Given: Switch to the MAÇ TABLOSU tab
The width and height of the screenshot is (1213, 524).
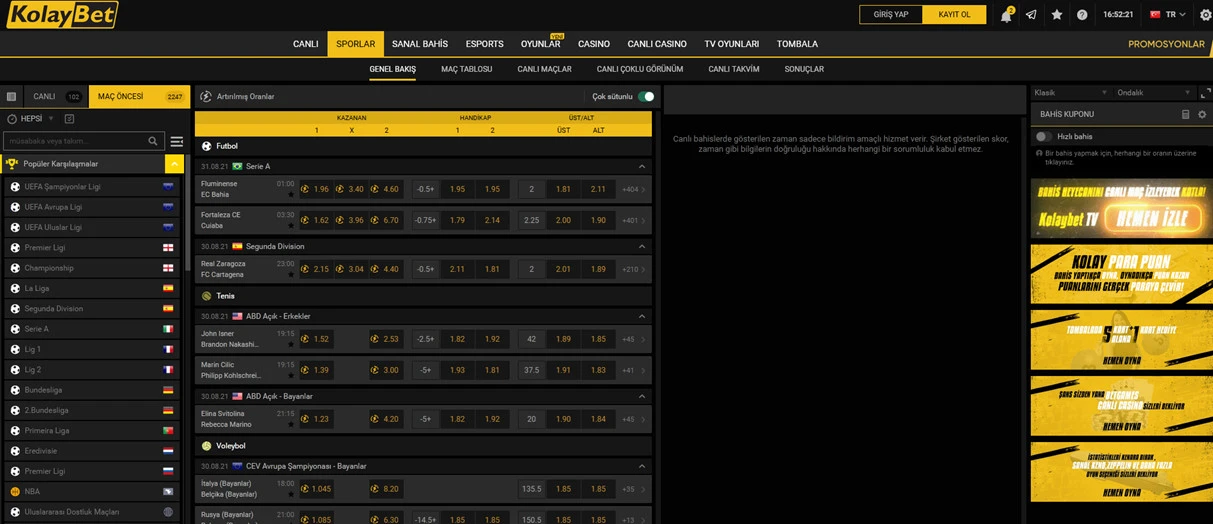Looking at the screenshot, I should [467, 69].
